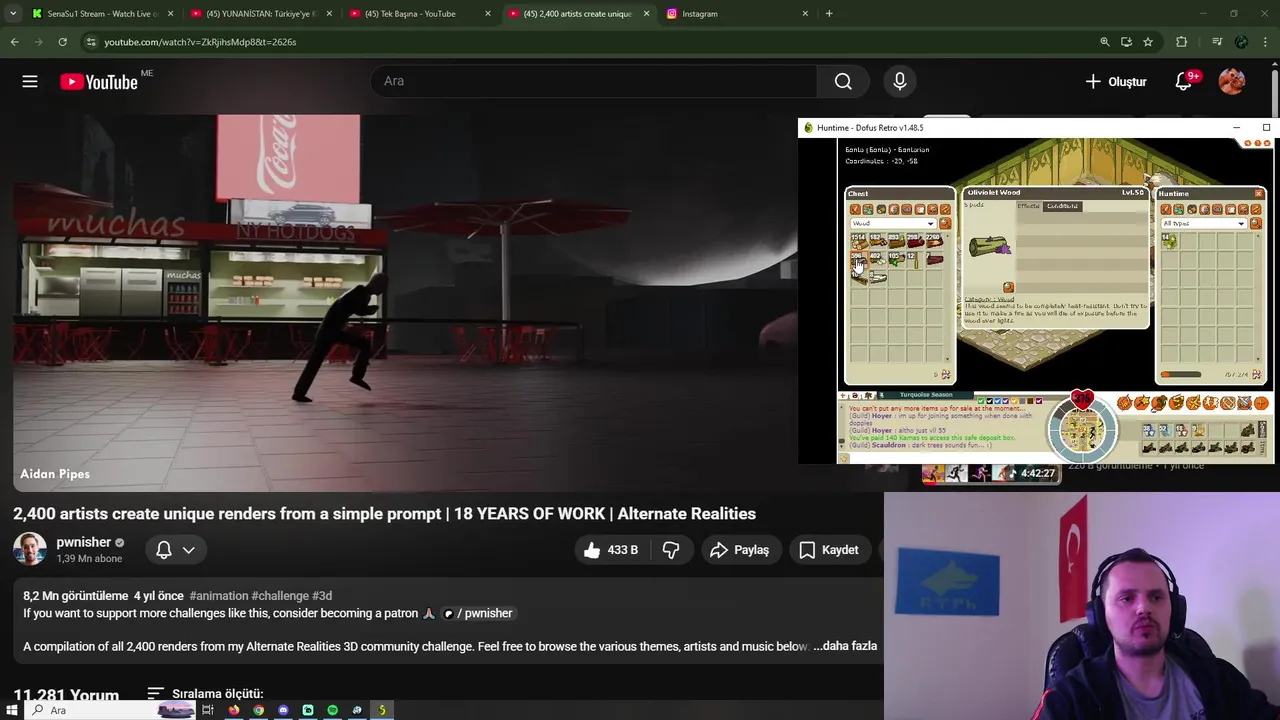The image size is (1280, 720).
Task: Switch to SenaSu1 Stream tab
Action: 103,14
